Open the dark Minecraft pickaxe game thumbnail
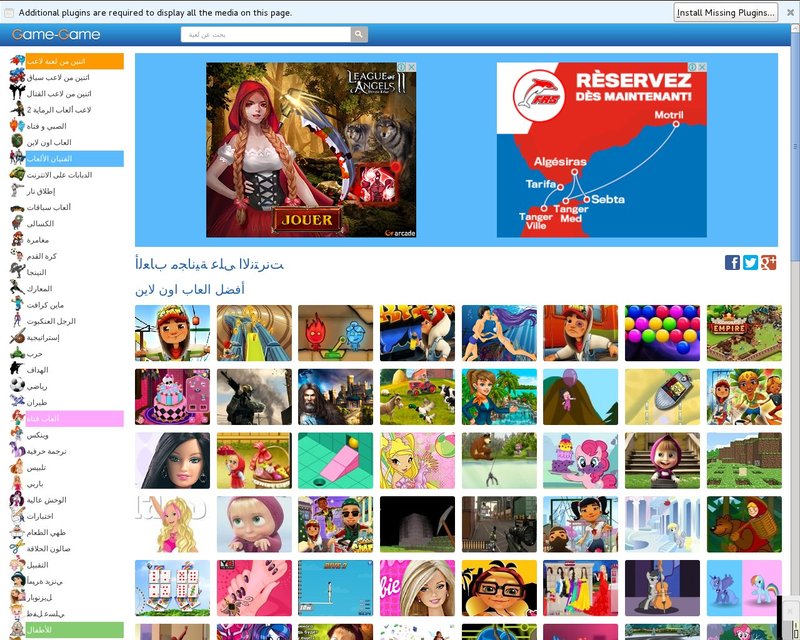The image size is (800, 640). point(417,524)
